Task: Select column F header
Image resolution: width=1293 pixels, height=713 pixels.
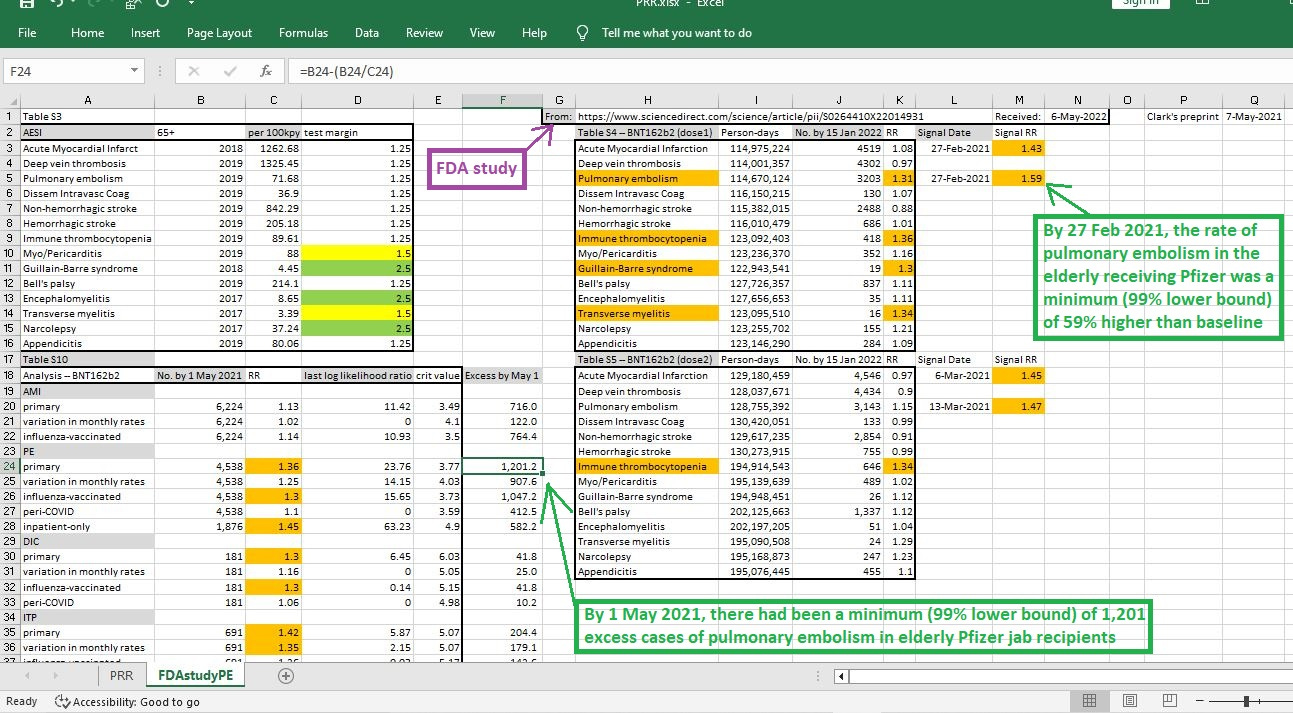Action: tap(503, 100)
